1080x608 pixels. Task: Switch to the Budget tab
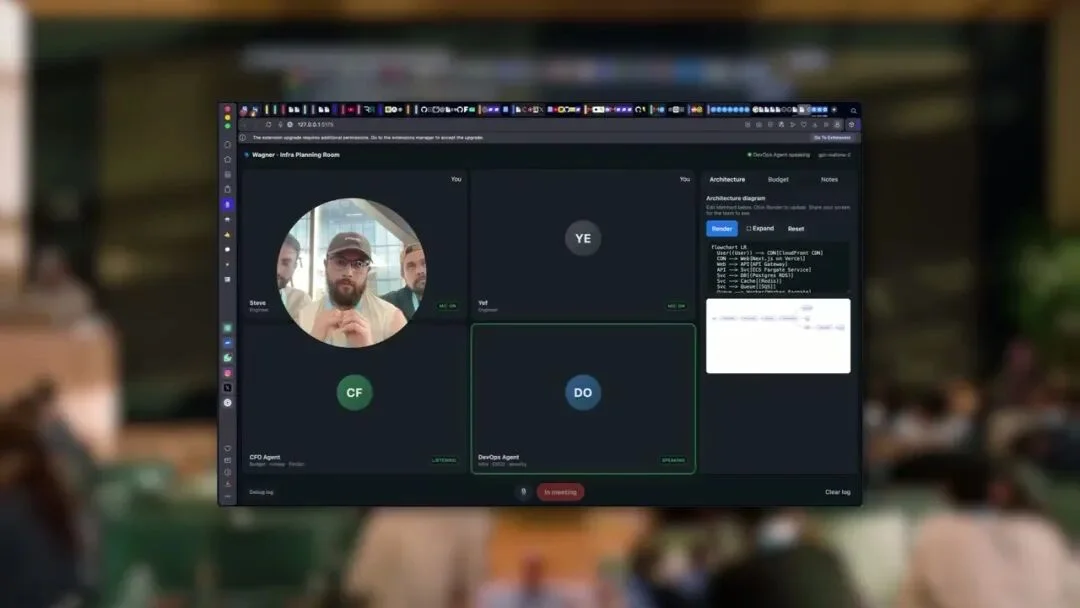point(778,180)
